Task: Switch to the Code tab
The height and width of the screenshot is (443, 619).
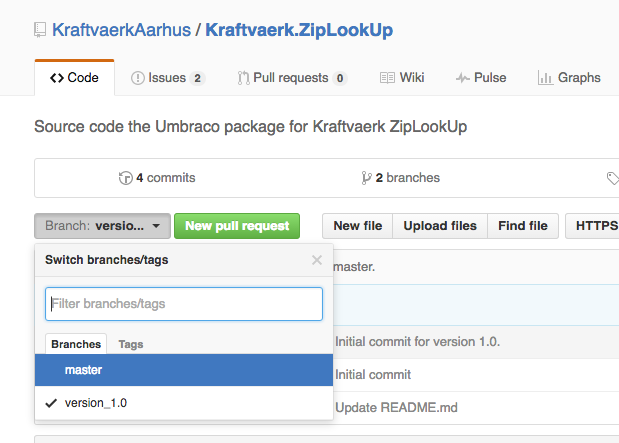Action: click(x=75, y=77)
